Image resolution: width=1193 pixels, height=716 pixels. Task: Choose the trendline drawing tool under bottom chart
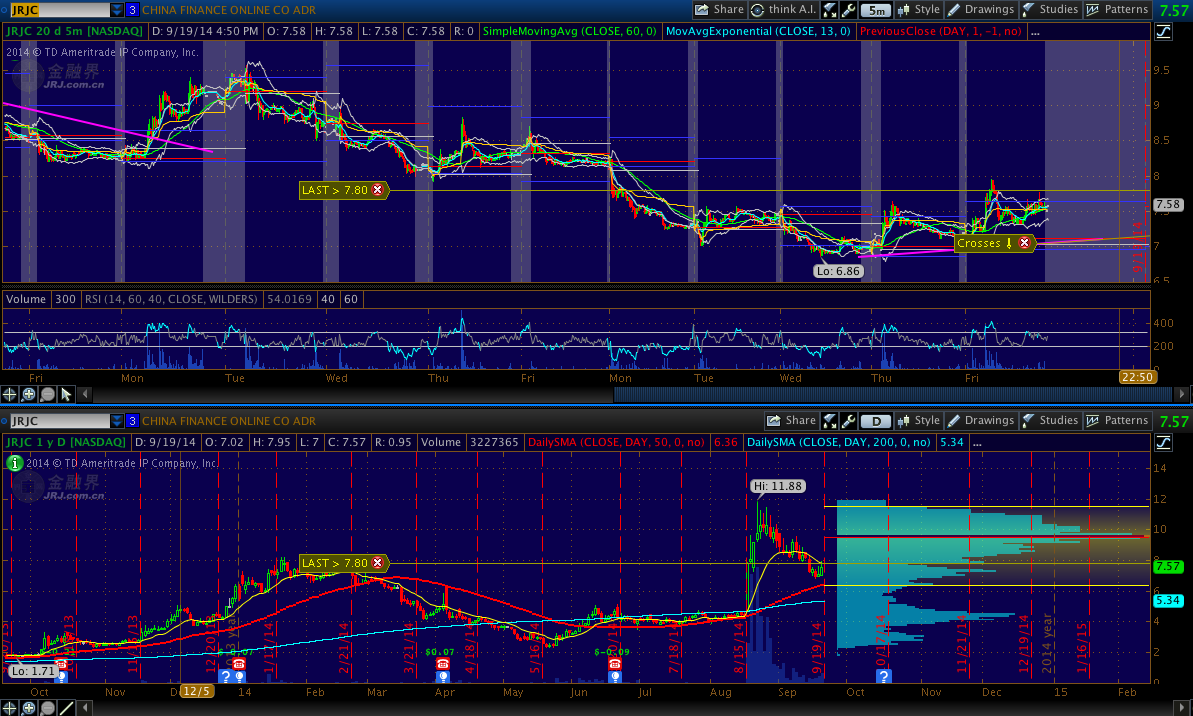click(x=66, y=708)
